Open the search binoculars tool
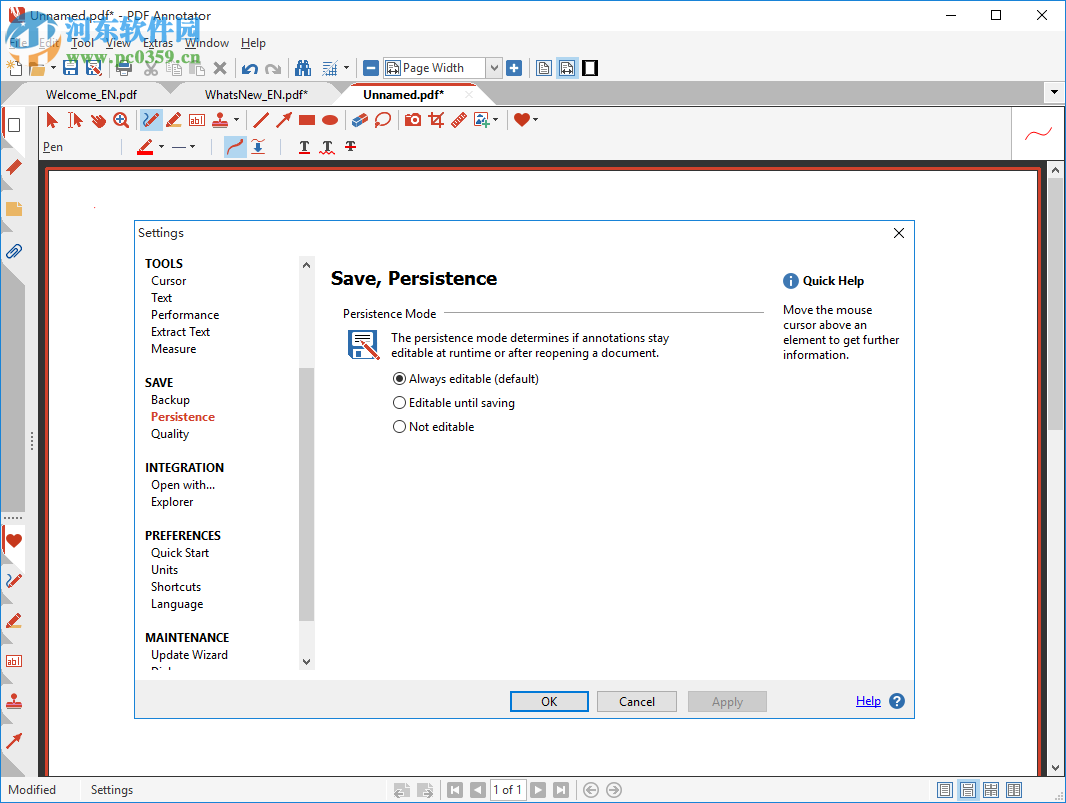Viewport: 1066px width, 803px height. coord(303,67)
